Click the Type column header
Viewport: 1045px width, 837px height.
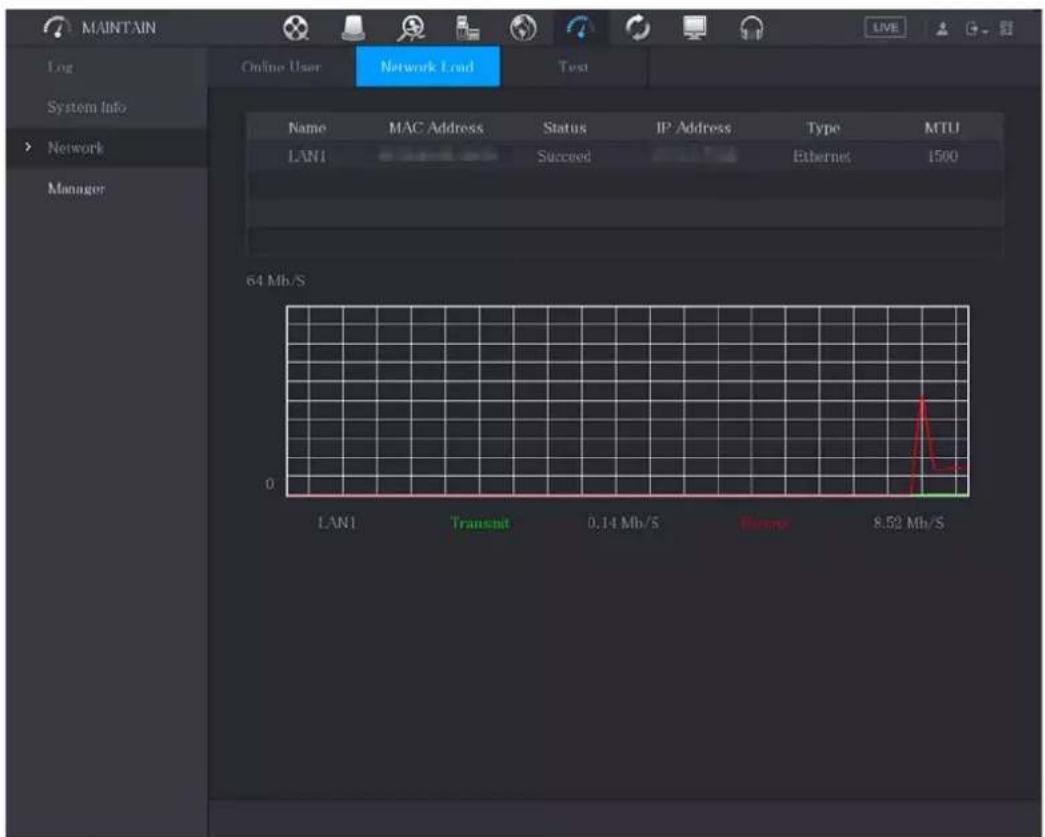coord(823,127)
